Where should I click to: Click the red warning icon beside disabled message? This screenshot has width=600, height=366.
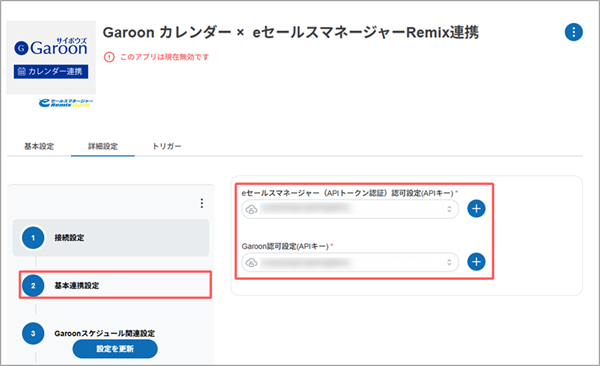coord(109,57)
